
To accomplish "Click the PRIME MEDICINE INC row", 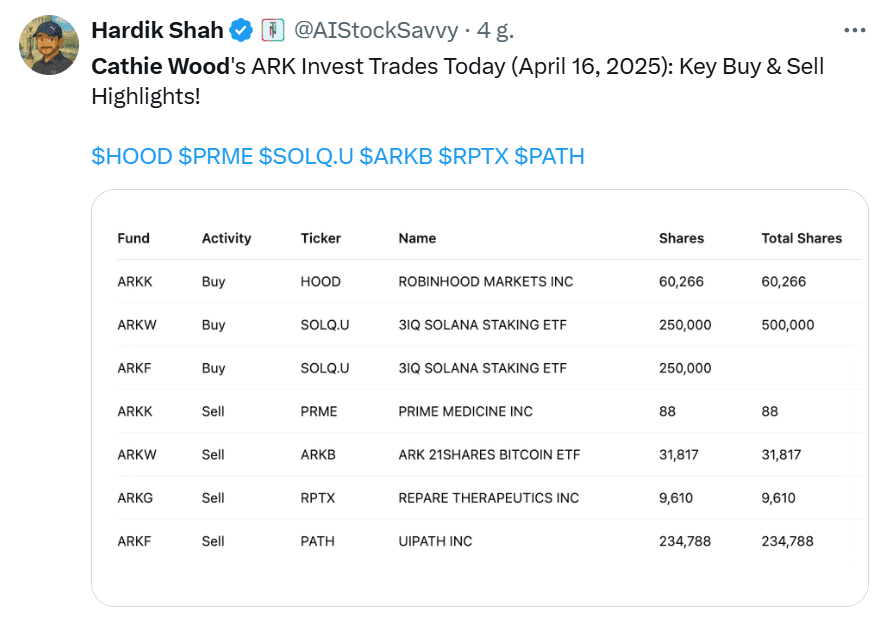I will (x=489, y=411).
